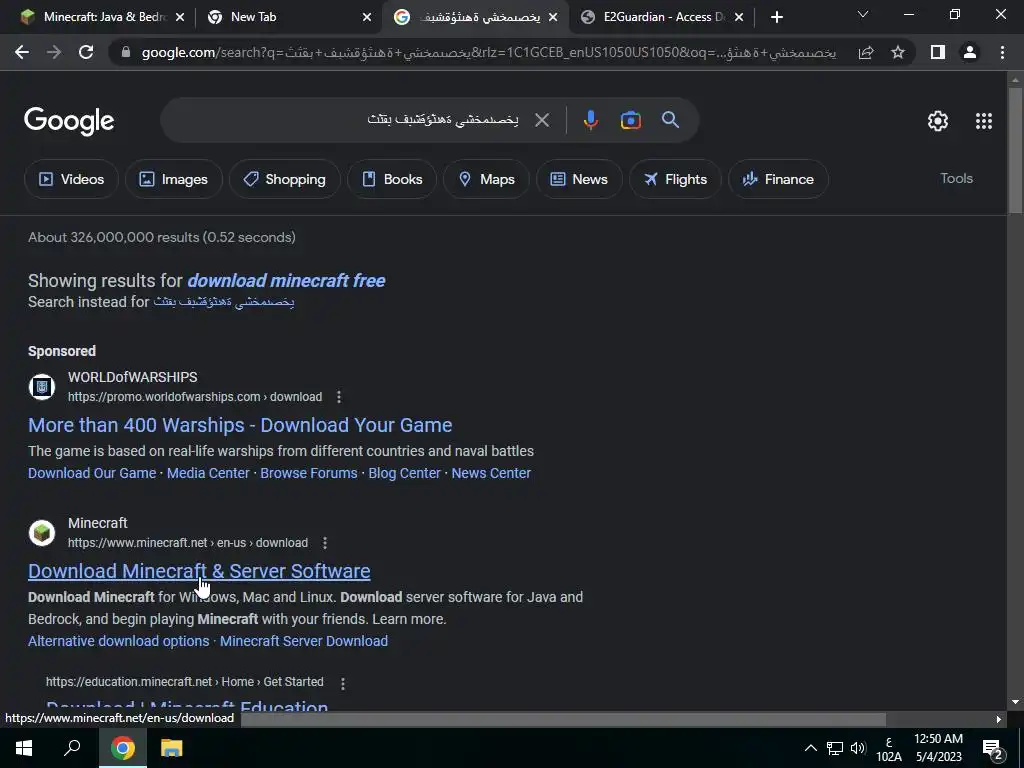Screen dimensions: 1024x768
Task: Filter results by Shopping
Action: click(285, 179)
